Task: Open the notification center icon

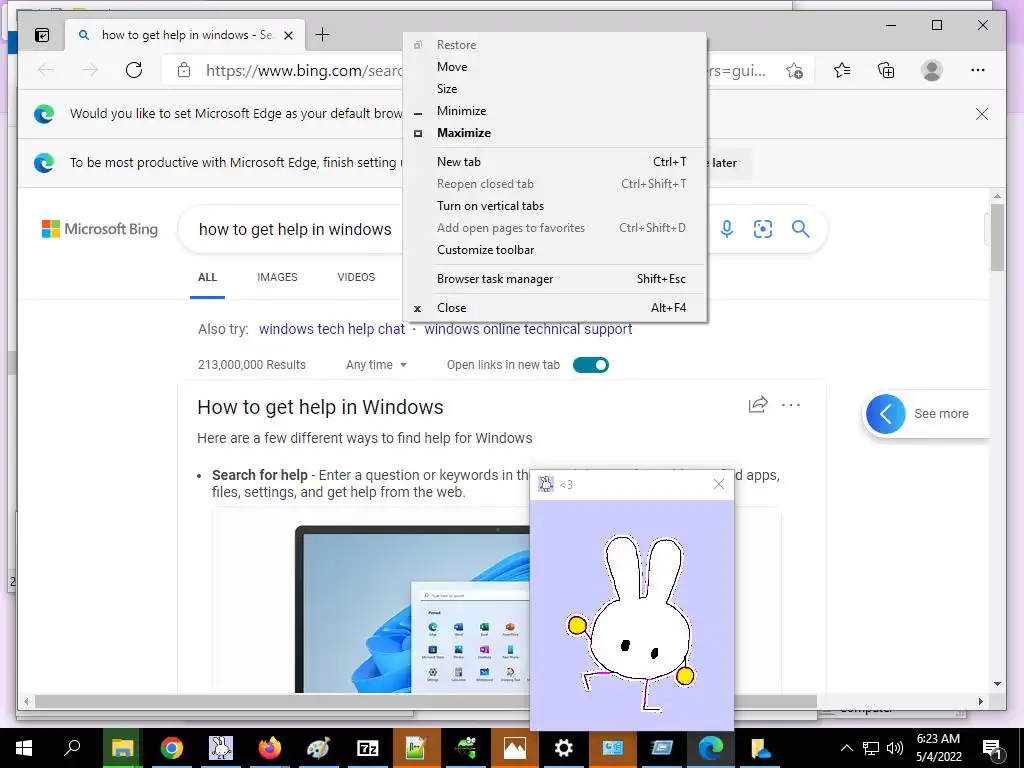Action: point(992,749)
